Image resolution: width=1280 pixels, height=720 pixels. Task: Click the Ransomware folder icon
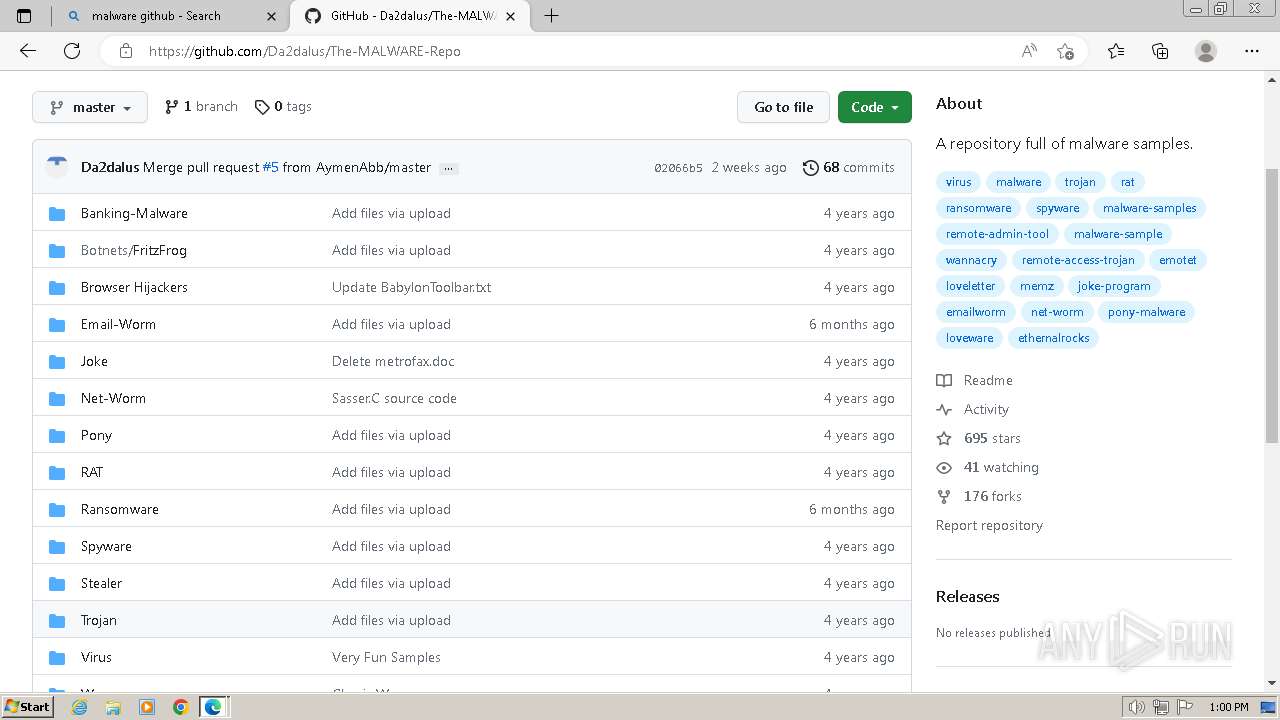[x=57, y=509]
